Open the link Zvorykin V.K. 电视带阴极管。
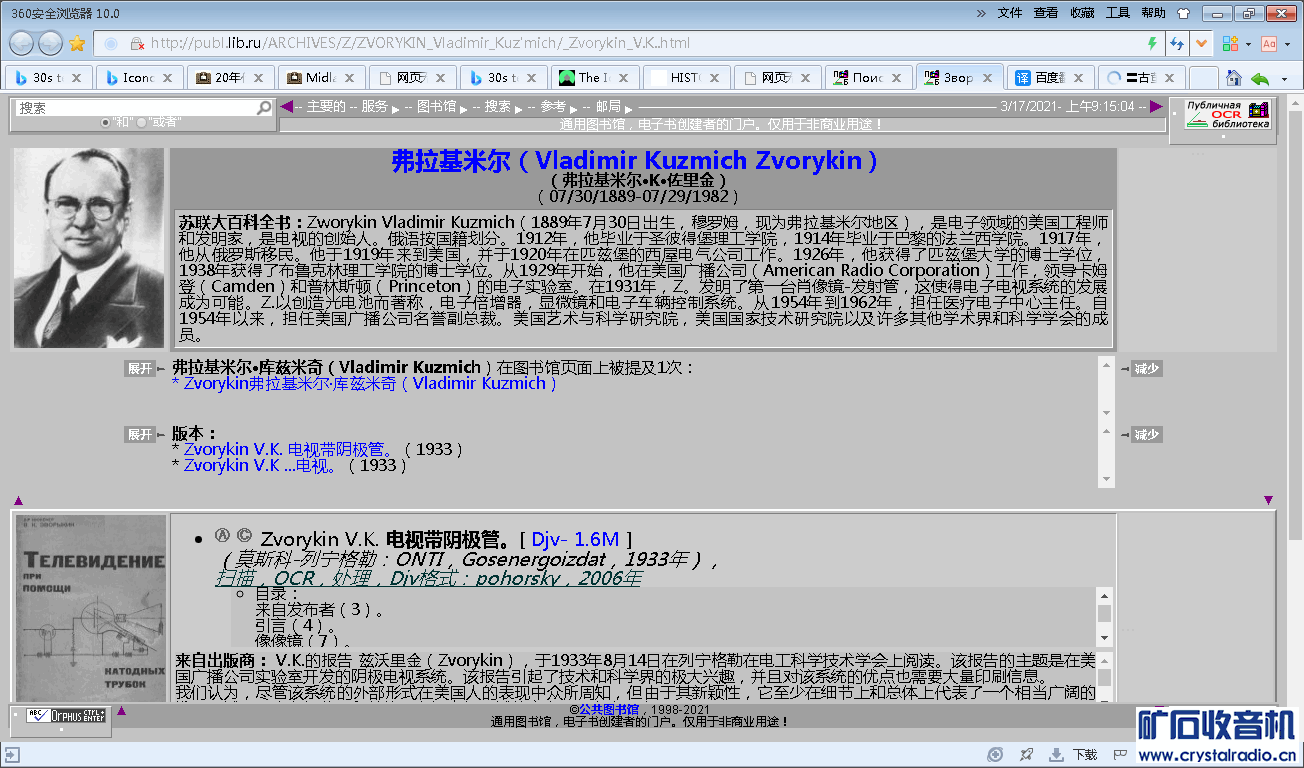 tap(290, 449)
